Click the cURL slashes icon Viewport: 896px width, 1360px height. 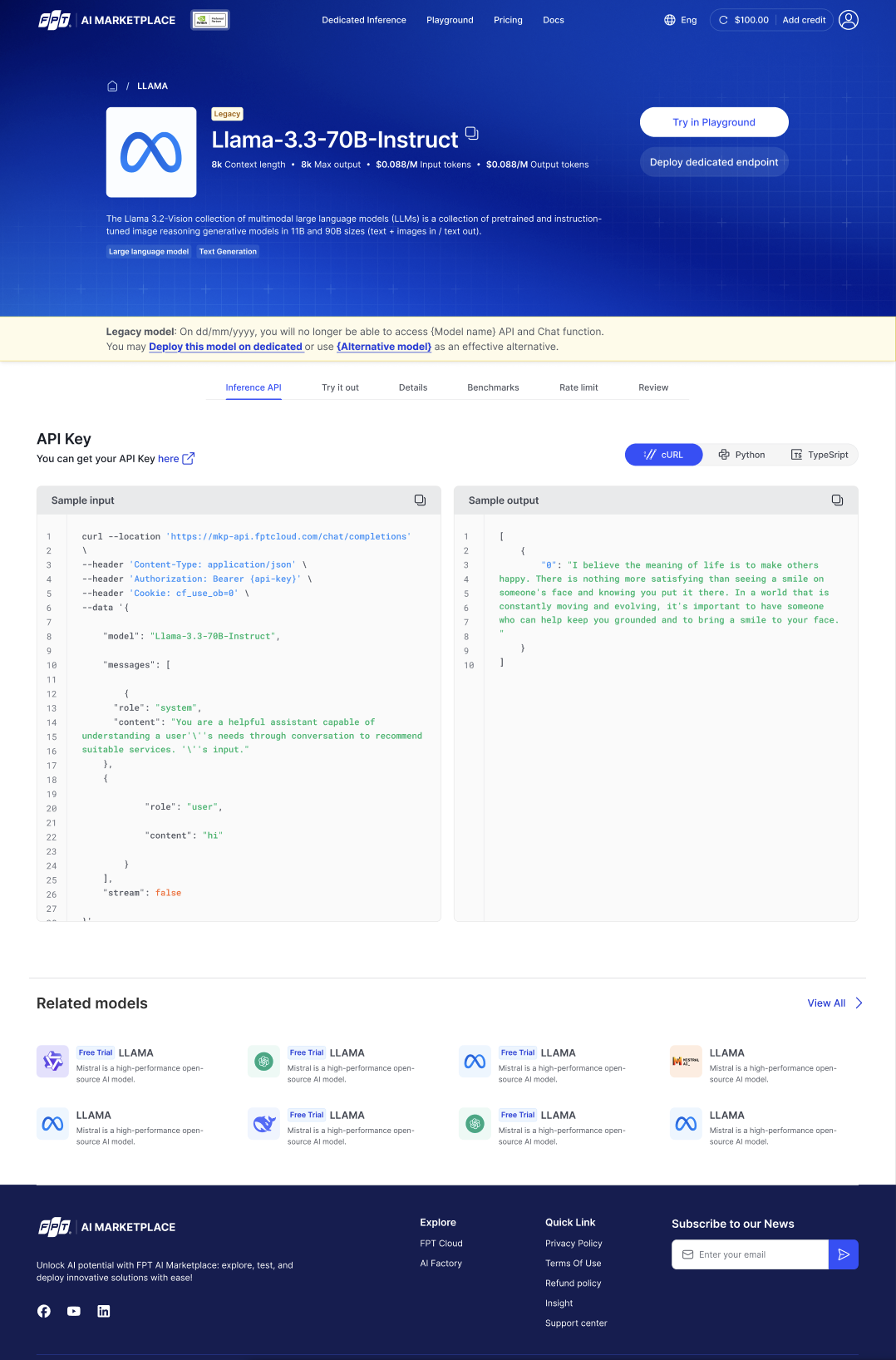point(650,455)
